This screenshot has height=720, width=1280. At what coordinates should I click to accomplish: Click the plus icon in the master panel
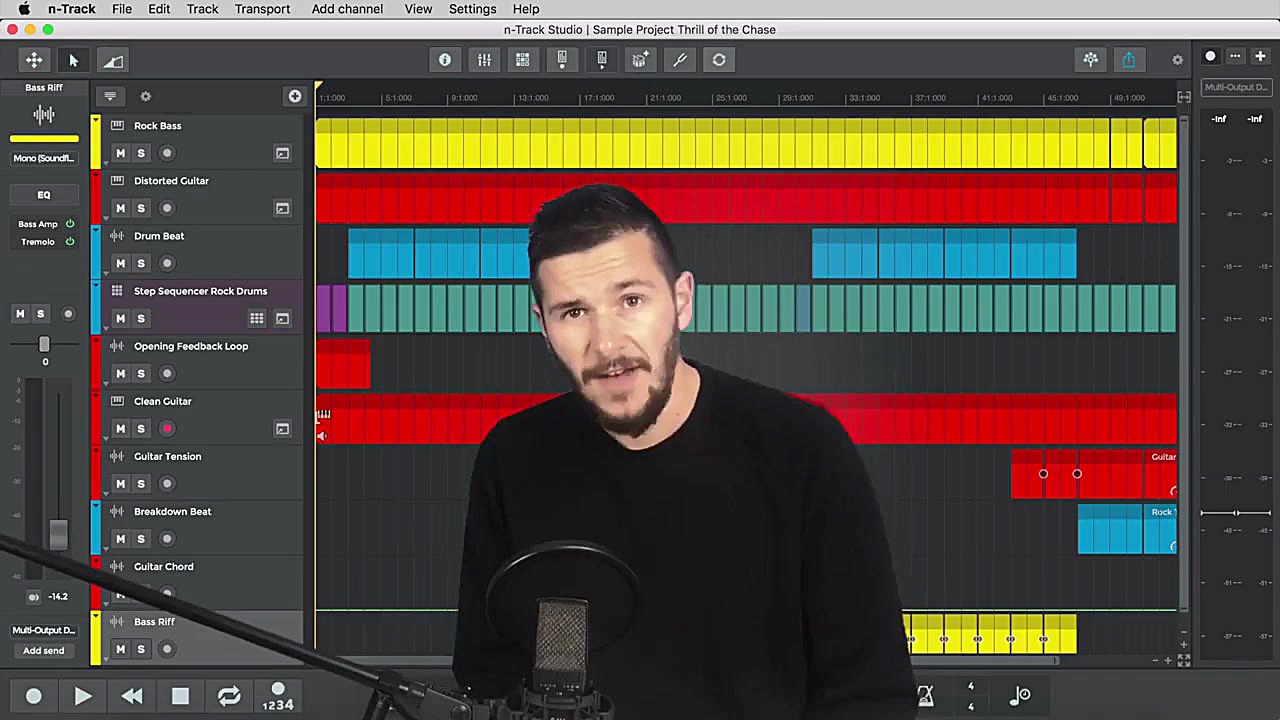click(x=1260, y=56)
